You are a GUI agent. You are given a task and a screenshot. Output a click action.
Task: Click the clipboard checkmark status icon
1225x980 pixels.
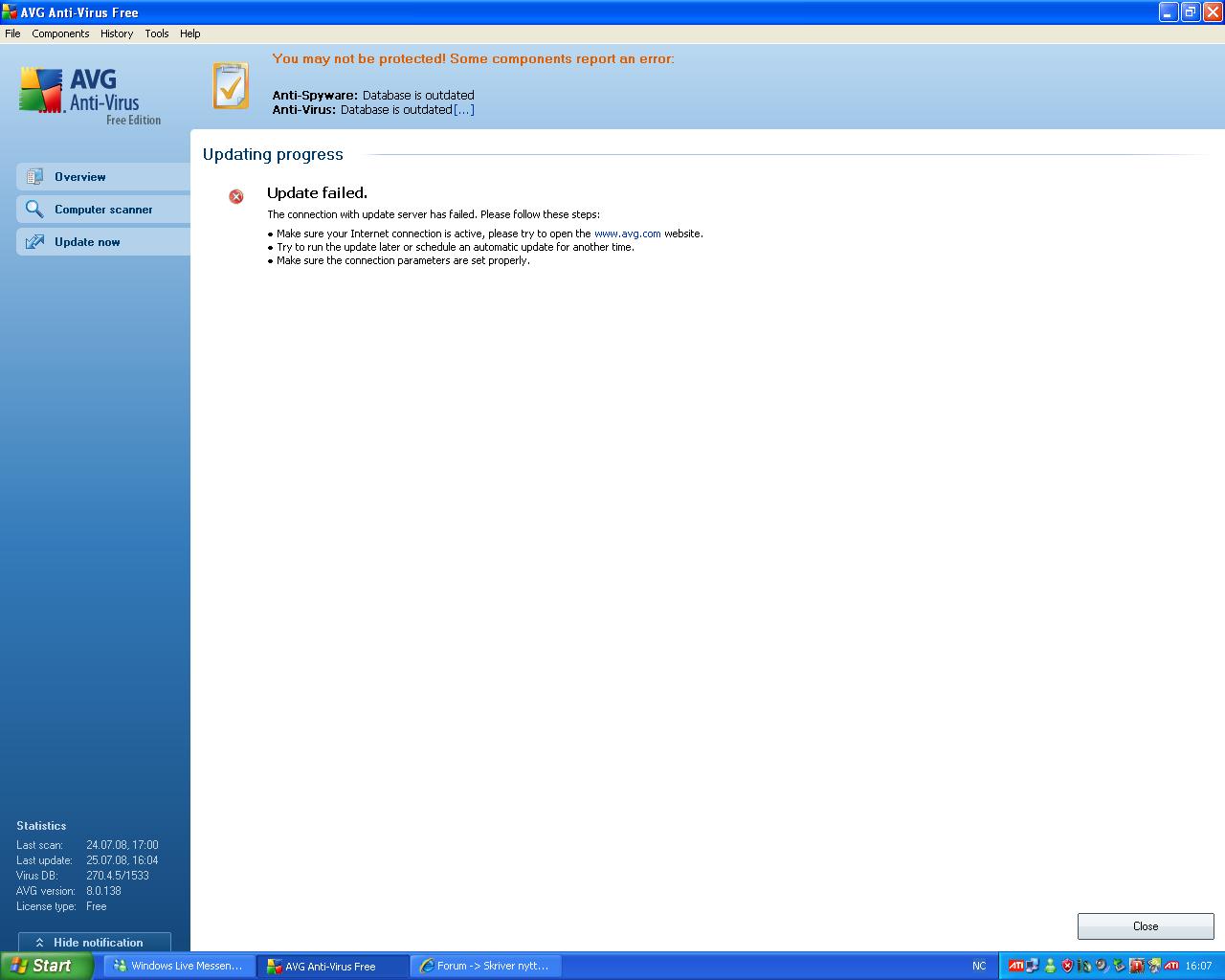click(231, 86)
